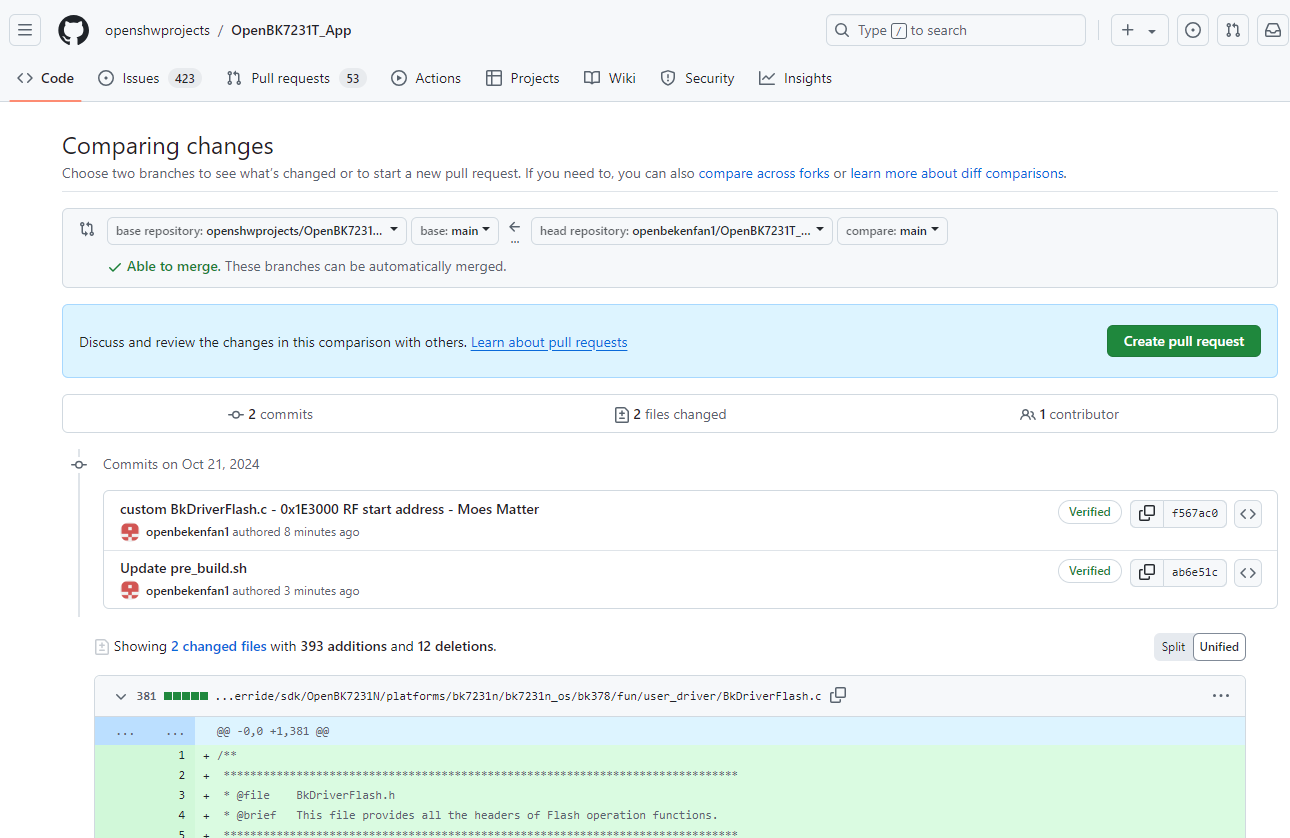Click the hunk header @@ -0,0 +1,381 @@
Screen dimensions: 1290x838
point(272,731)
